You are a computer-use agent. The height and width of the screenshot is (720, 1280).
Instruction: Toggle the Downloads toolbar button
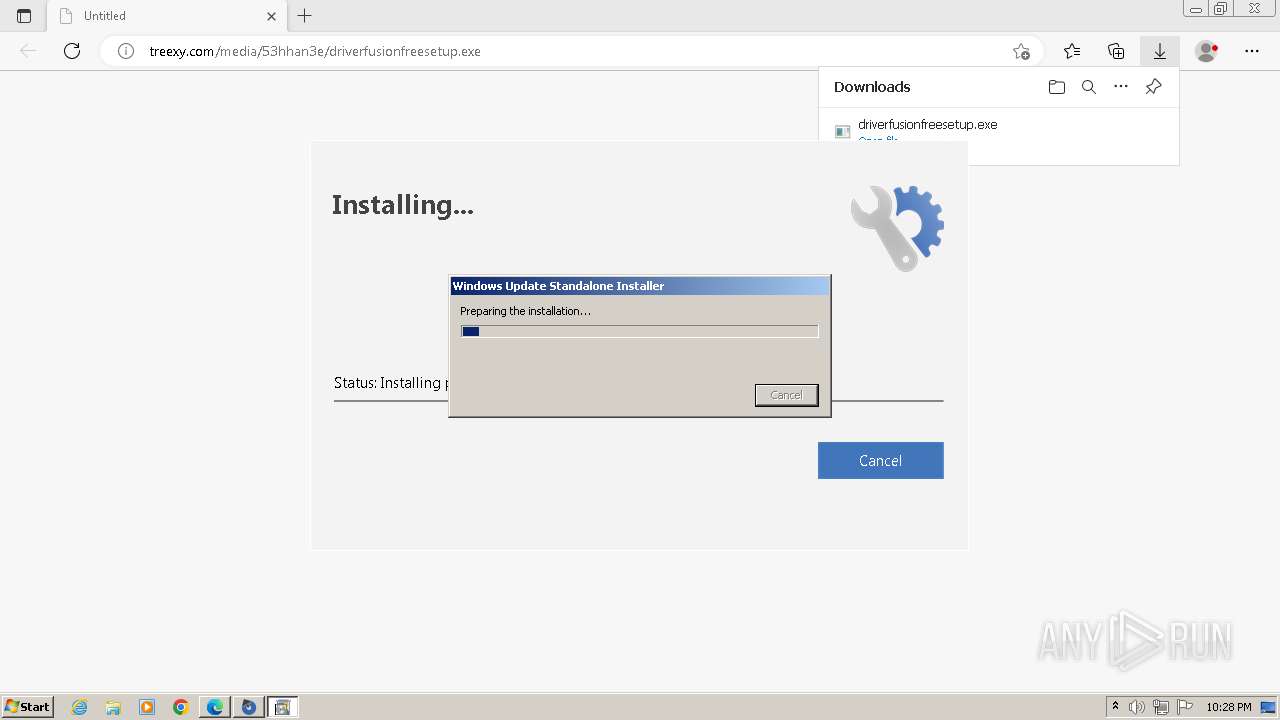[x=1160, y=51]
